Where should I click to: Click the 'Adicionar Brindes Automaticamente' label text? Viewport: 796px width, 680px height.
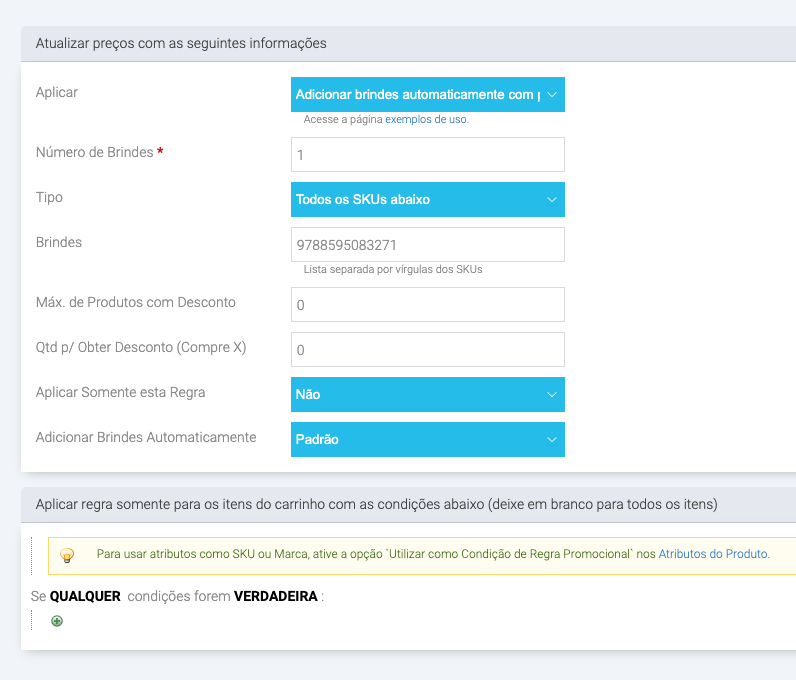[x=146, y=437]
